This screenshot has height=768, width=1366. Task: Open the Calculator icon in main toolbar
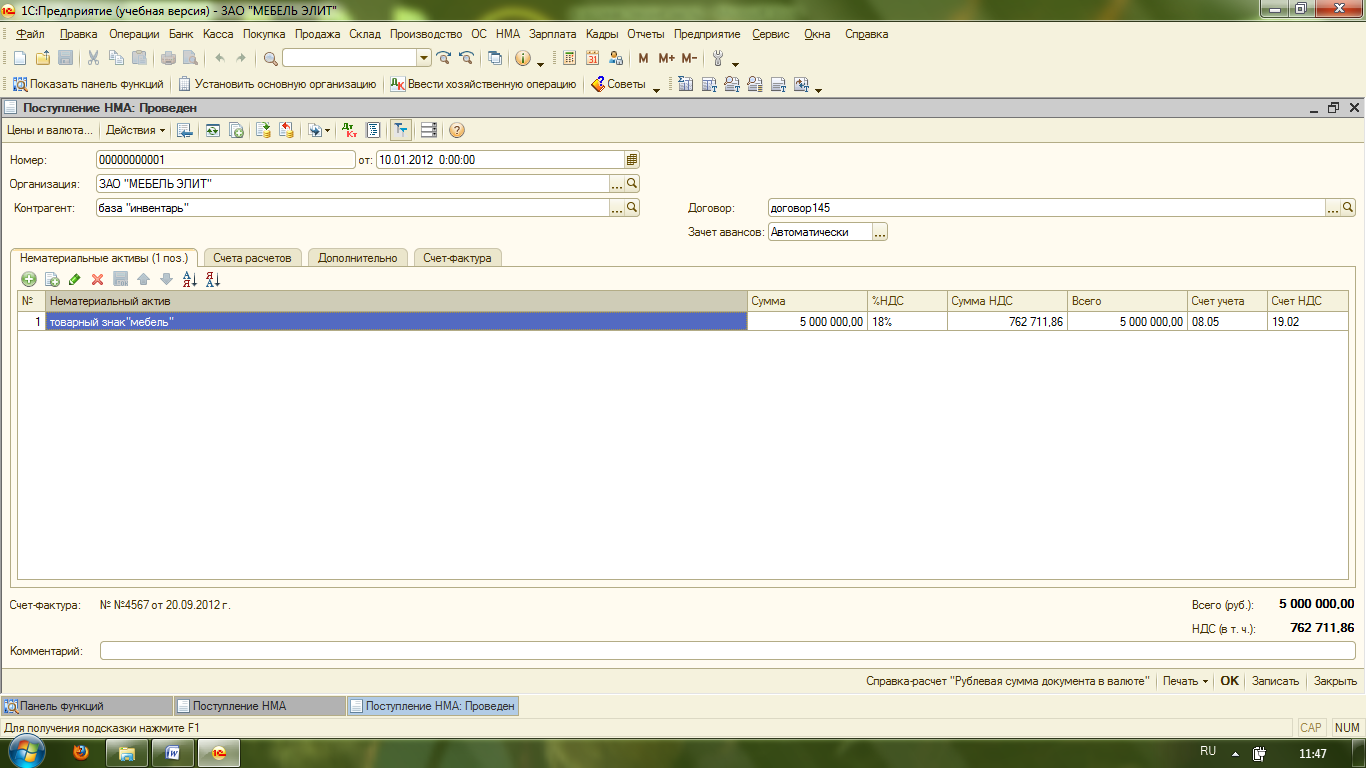click(x=569, y=58)
